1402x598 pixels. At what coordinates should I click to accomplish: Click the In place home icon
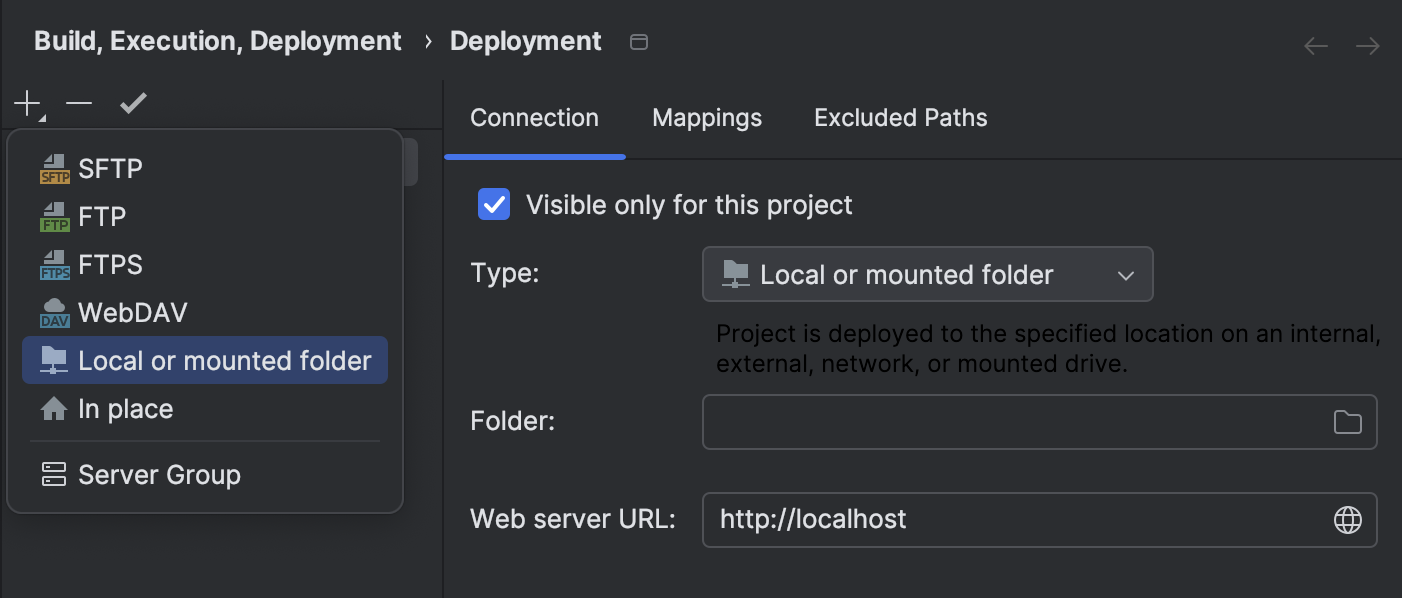coord(53,408)
